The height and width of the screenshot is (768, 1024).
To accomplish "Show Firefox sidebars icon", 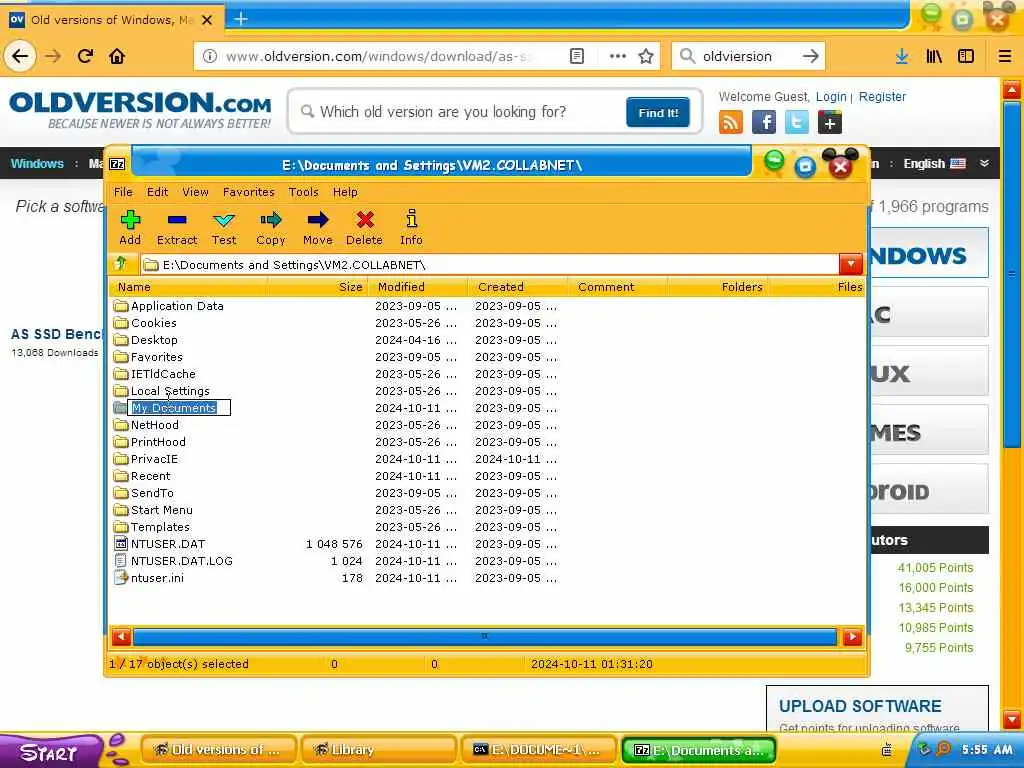I will tap(966, 56).
